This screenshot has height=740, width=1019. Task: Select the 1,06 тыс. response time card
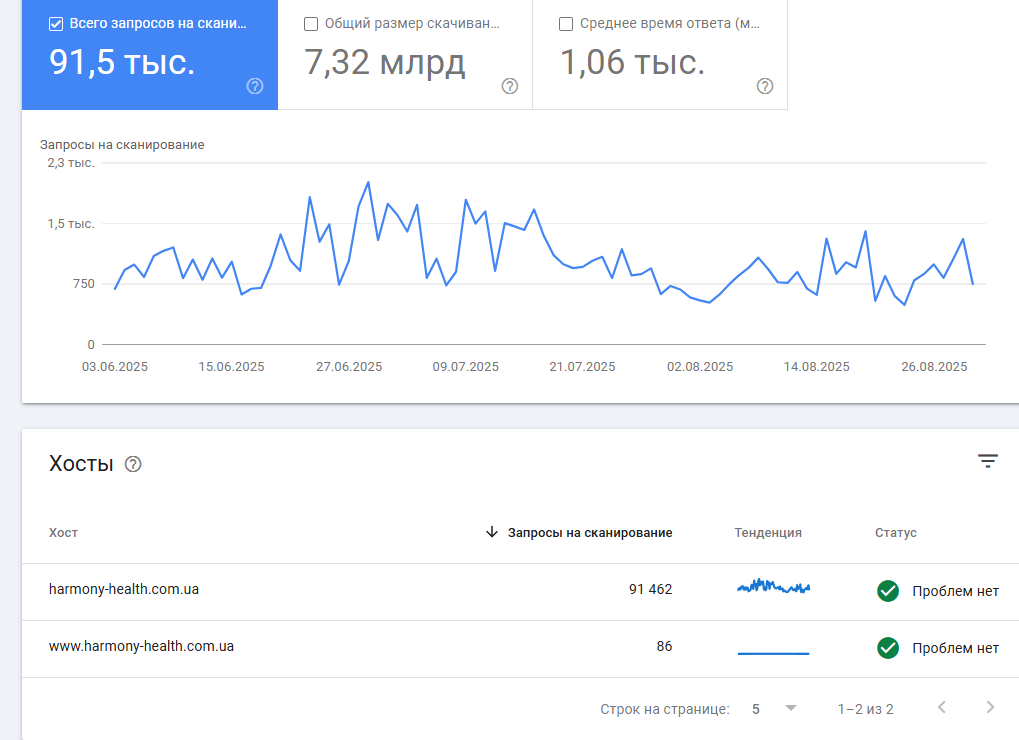coord(660,55)
